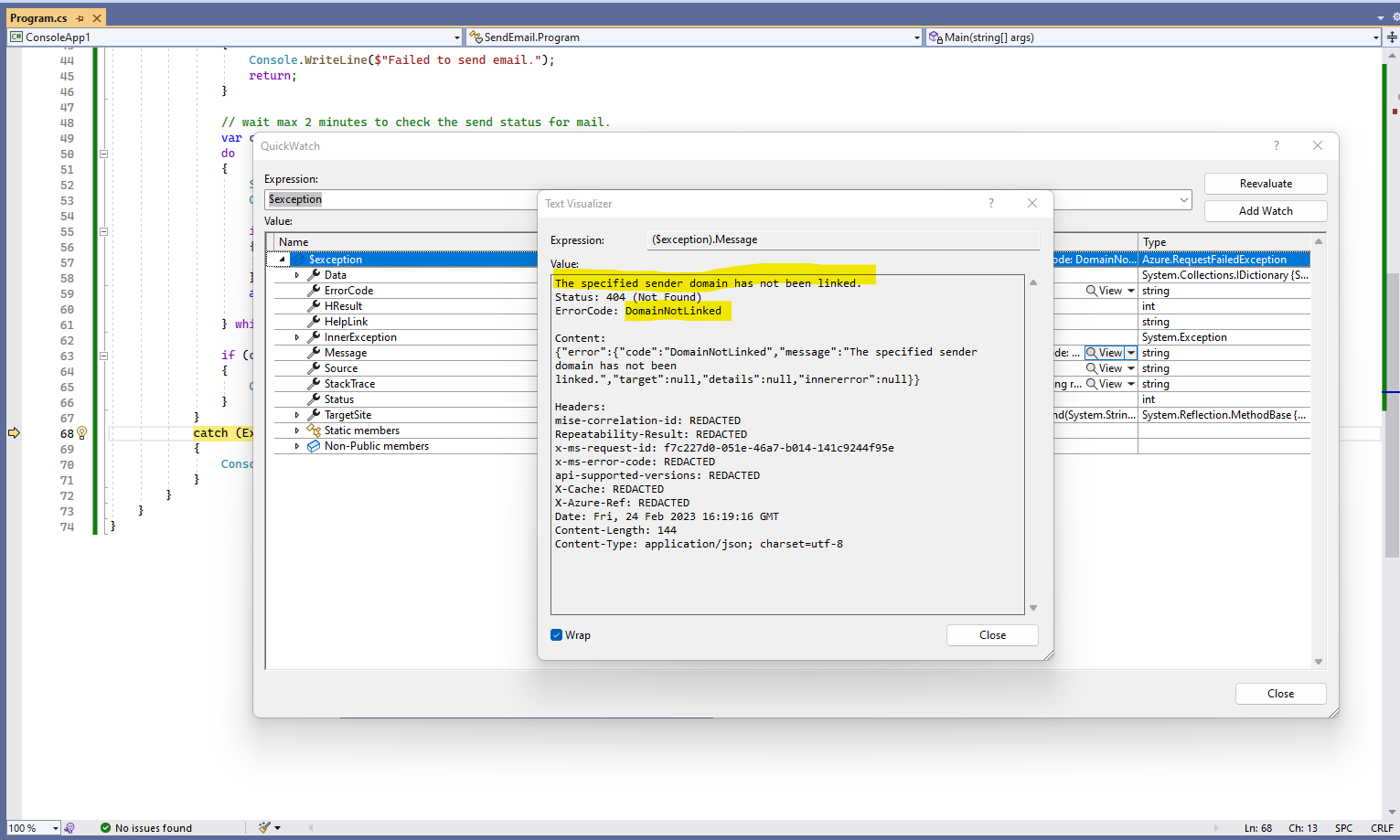Click the wrench icon beside TargetSite
Viewport: 1400px width, 840px height.
pyautogui.click(x=314, y=415)
